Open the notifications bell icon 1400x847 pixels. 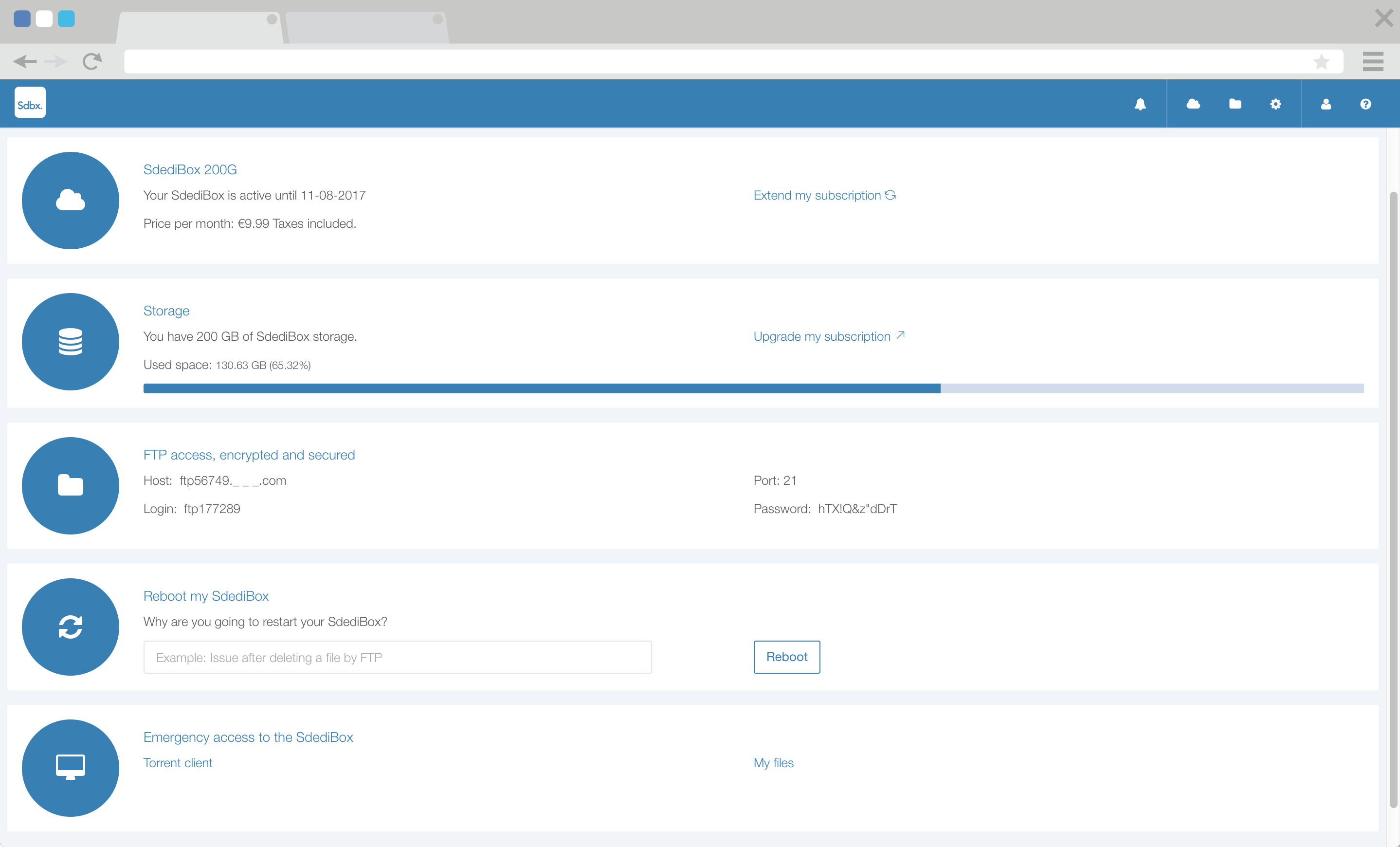click(1140, 104)
